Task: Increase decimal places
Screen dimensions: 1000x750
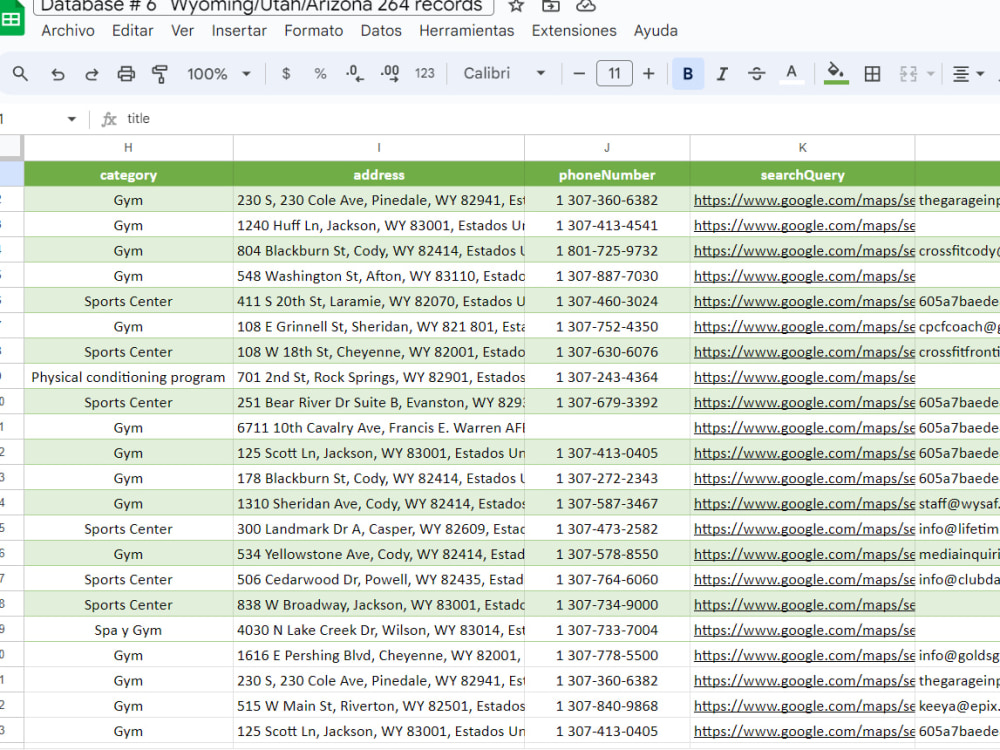Action: point(390,74)
